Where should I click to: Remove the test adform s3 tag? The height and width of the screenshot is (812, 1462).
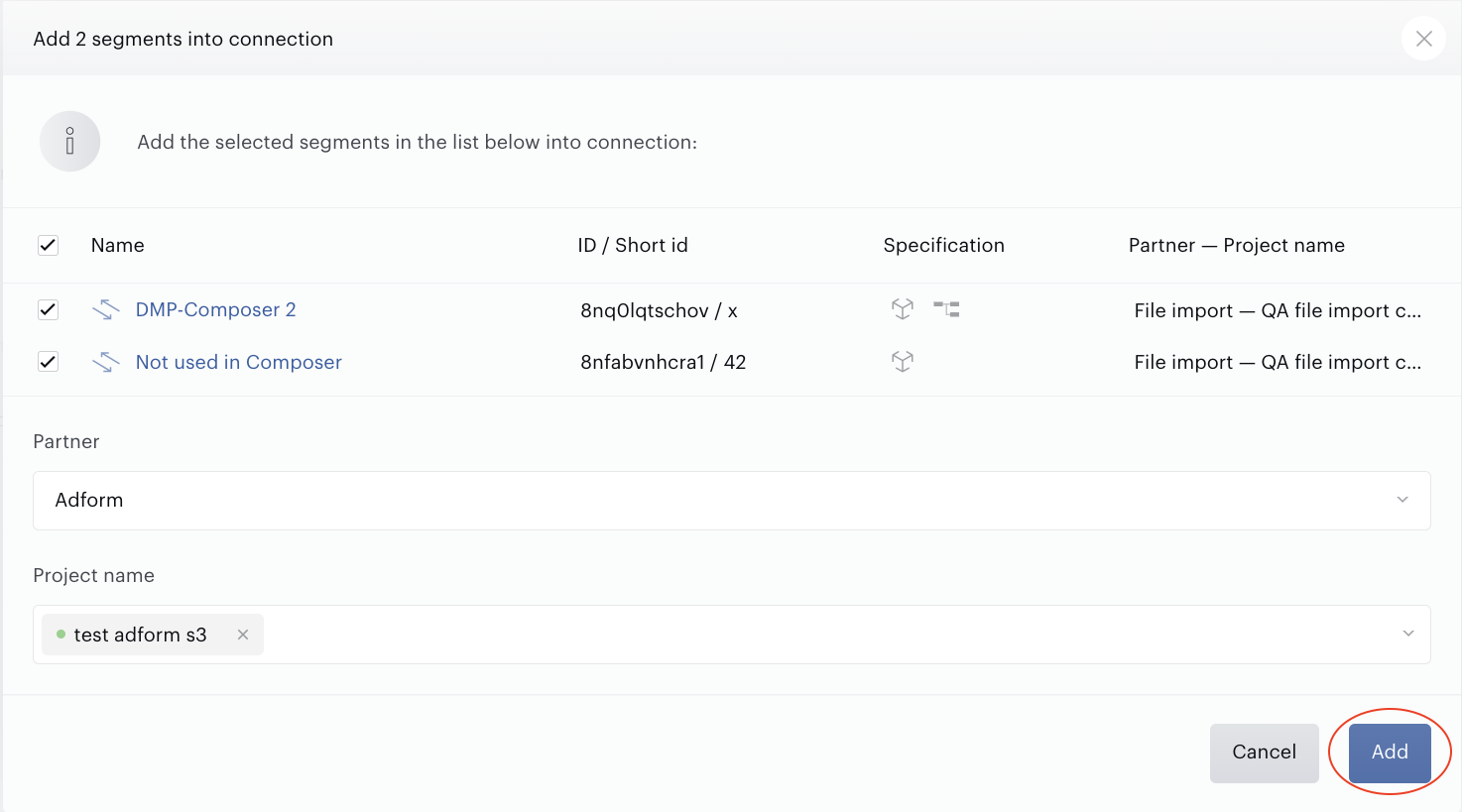point(243,635)
